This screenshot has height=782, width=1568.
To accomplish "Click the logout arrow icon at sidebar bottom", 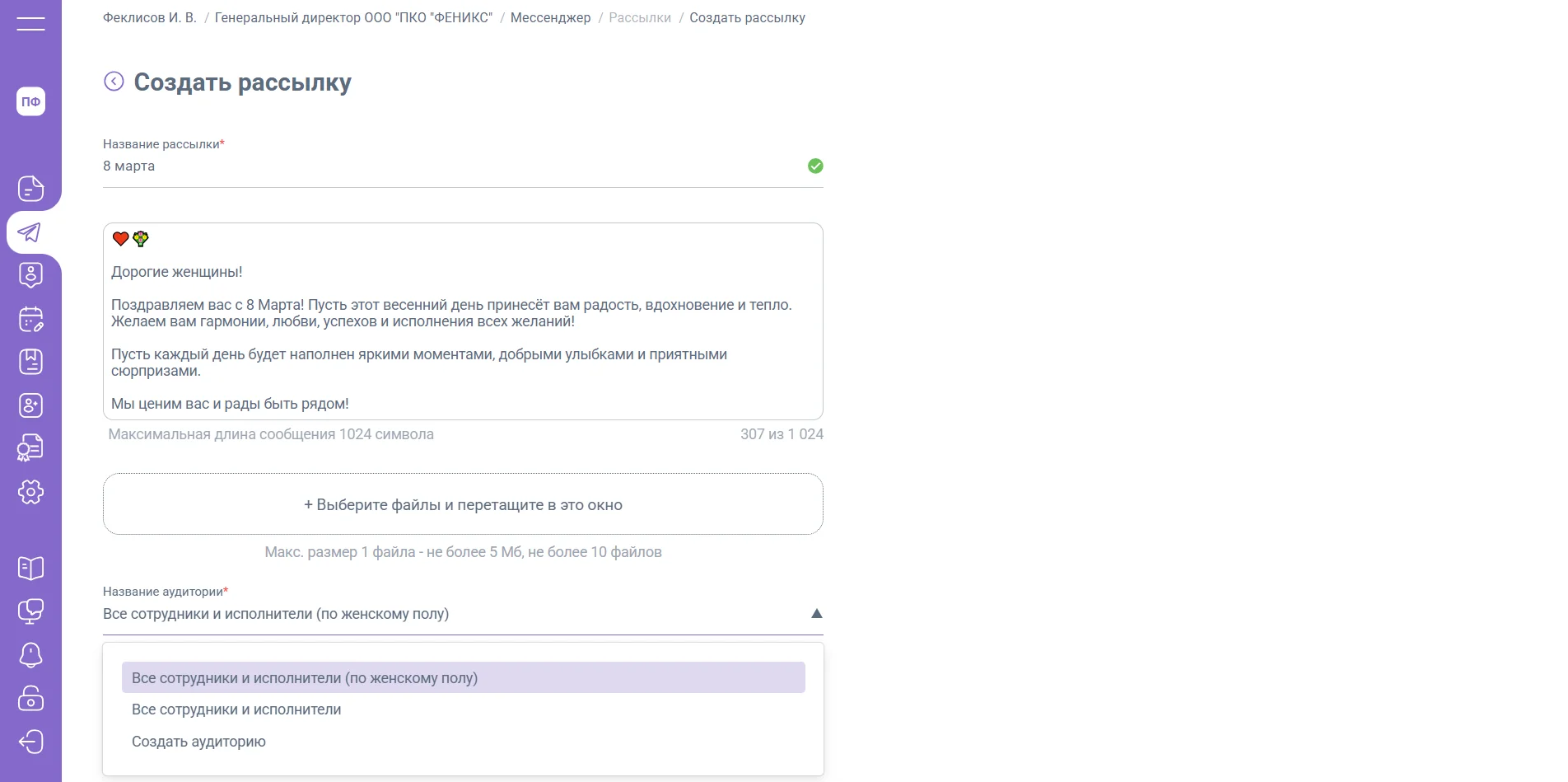I will [30, 742].
